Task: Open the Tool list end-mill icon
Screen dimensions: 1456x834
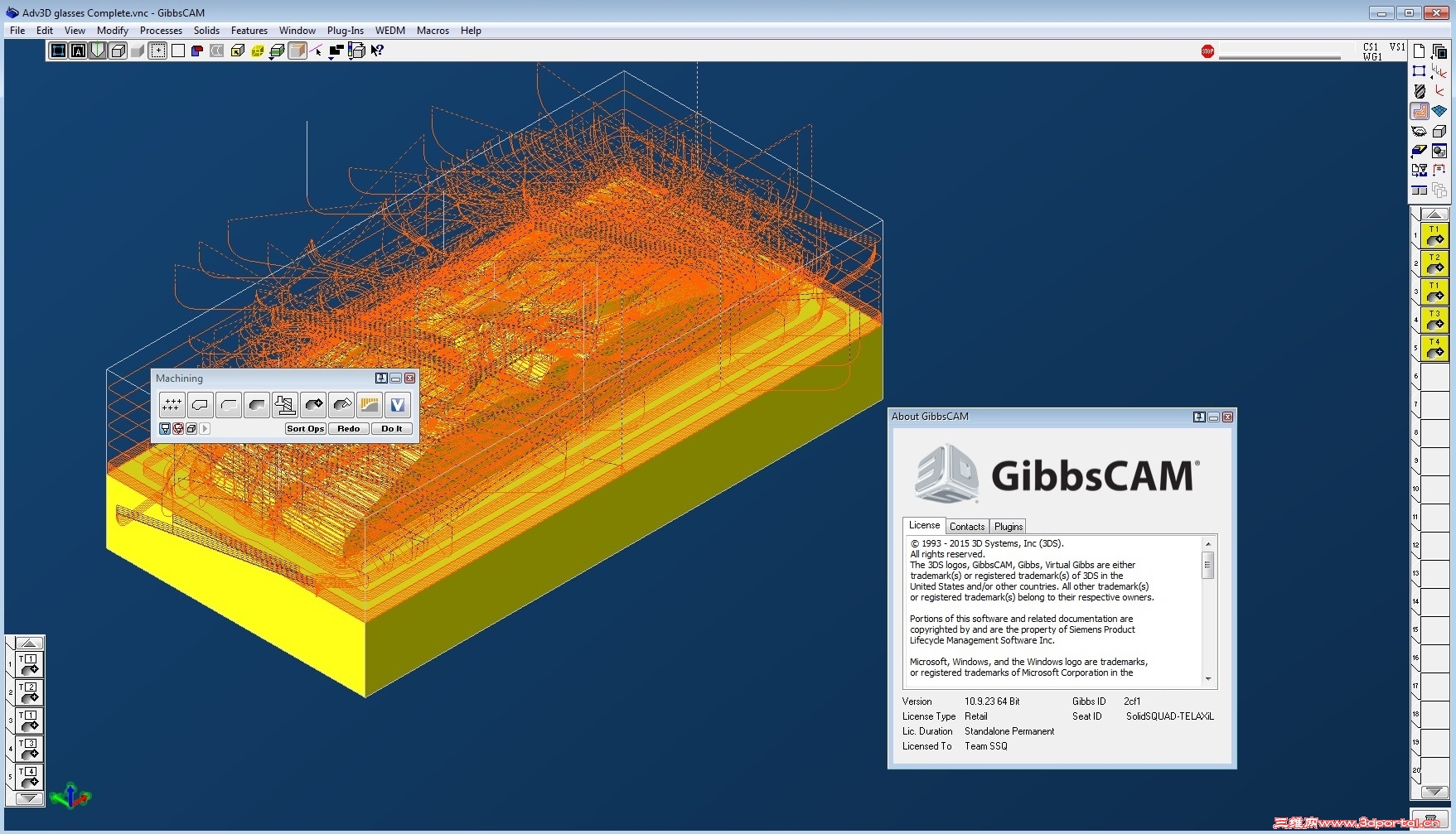Action: click(x=1420, y=91)
